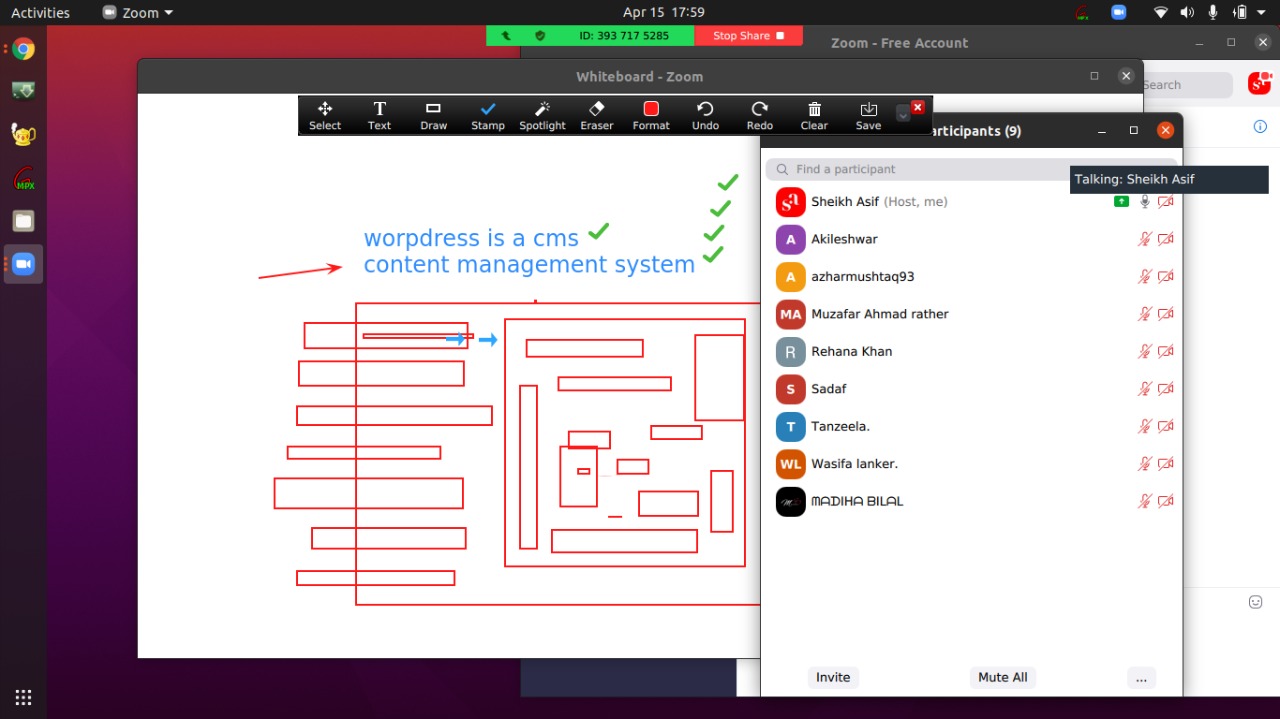Click the volume icon in system tray
1280x719 pixels.
1187,13
